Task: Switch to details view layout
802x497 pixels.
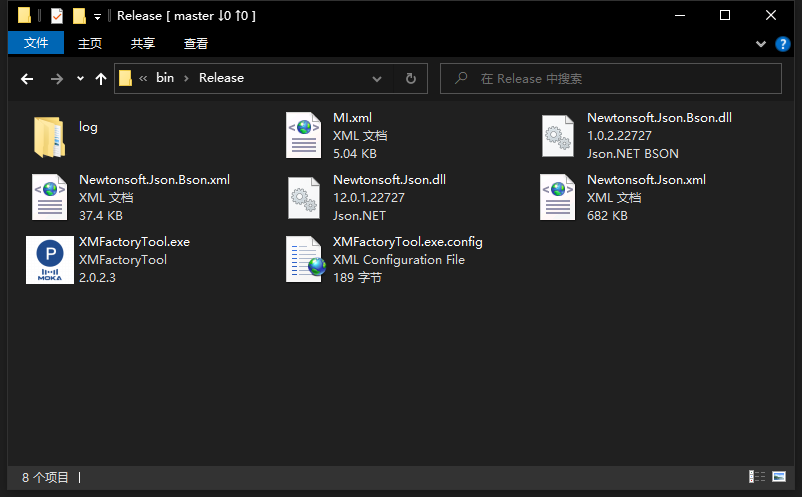Action: click(756, 478)
